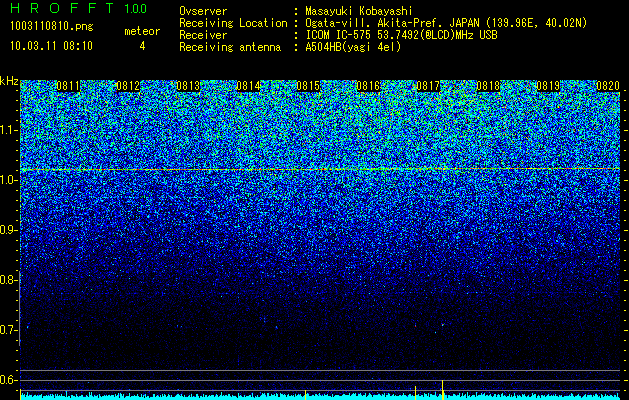Click the 0812 time marker

pos(128,86)
